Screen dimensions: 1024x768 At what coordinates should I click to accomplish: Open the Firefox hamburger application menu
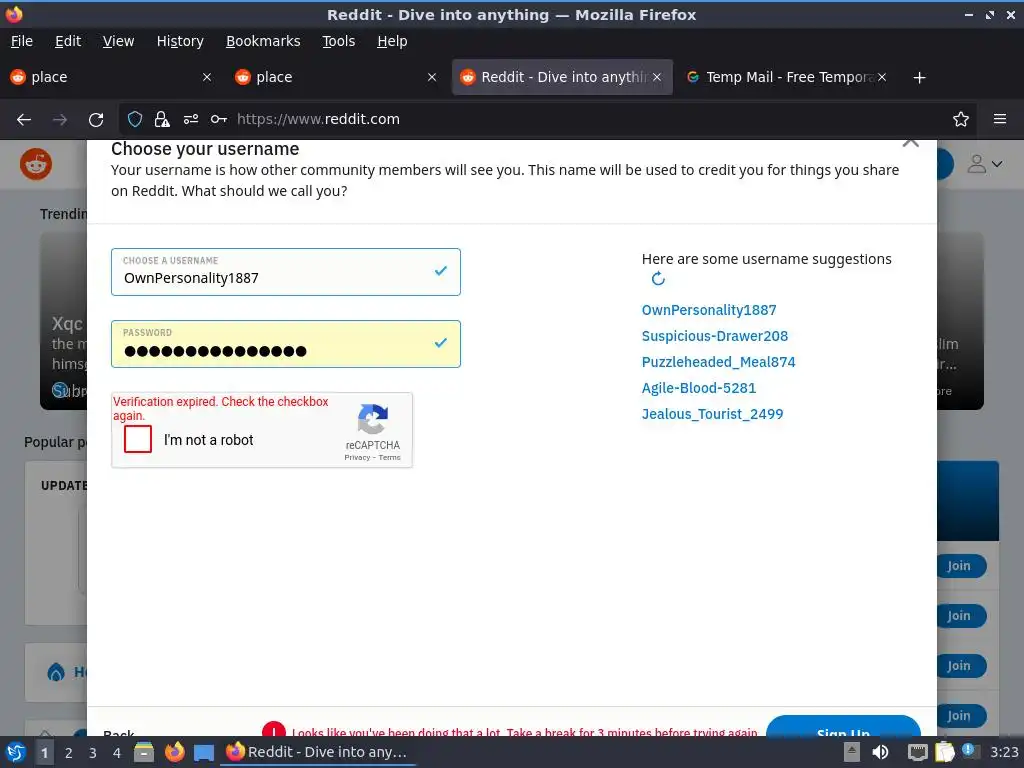(1000, 120)
